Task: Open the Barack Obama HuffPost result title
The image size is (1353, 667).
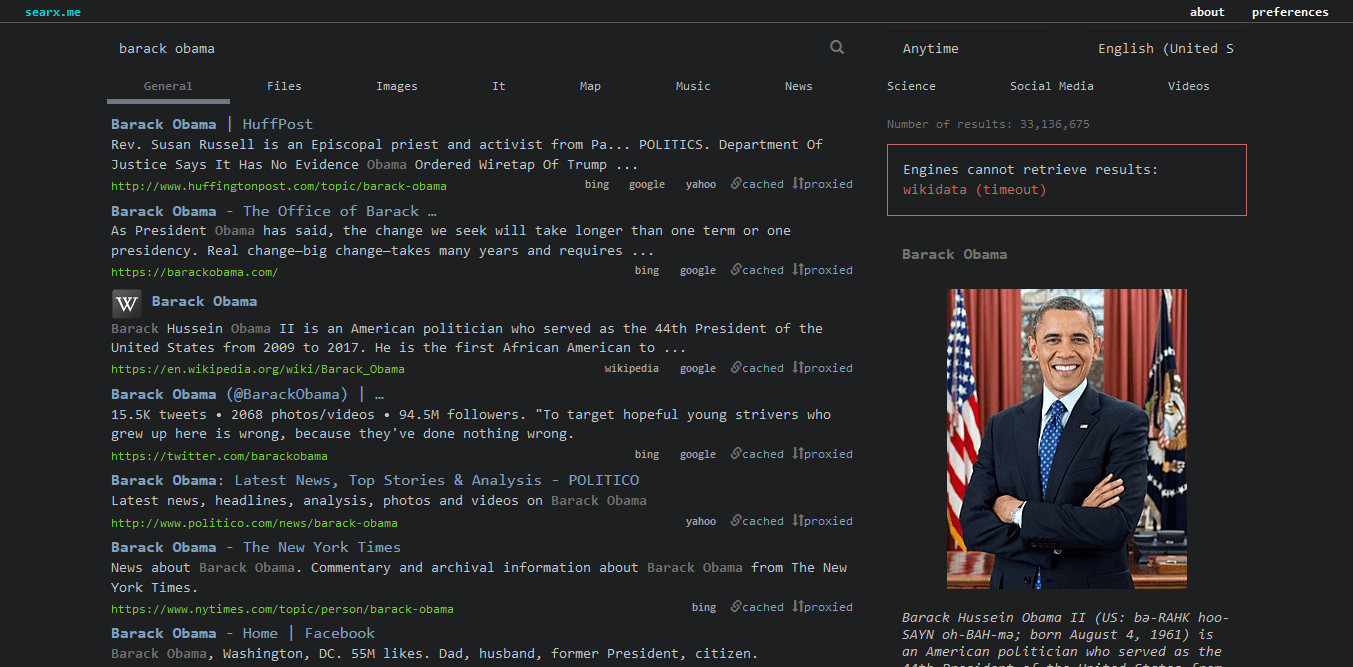Action: [x=212, y=124]
